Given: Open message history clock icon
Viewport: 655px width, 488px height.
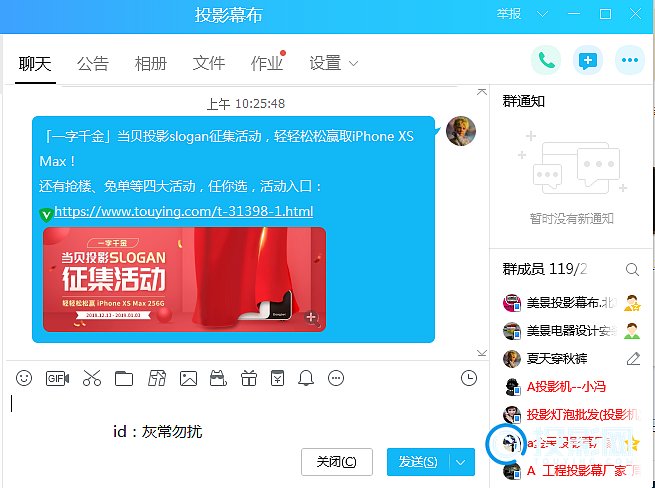Looking at the screenshot, I should pyautogui.click(x=469, y=378).
